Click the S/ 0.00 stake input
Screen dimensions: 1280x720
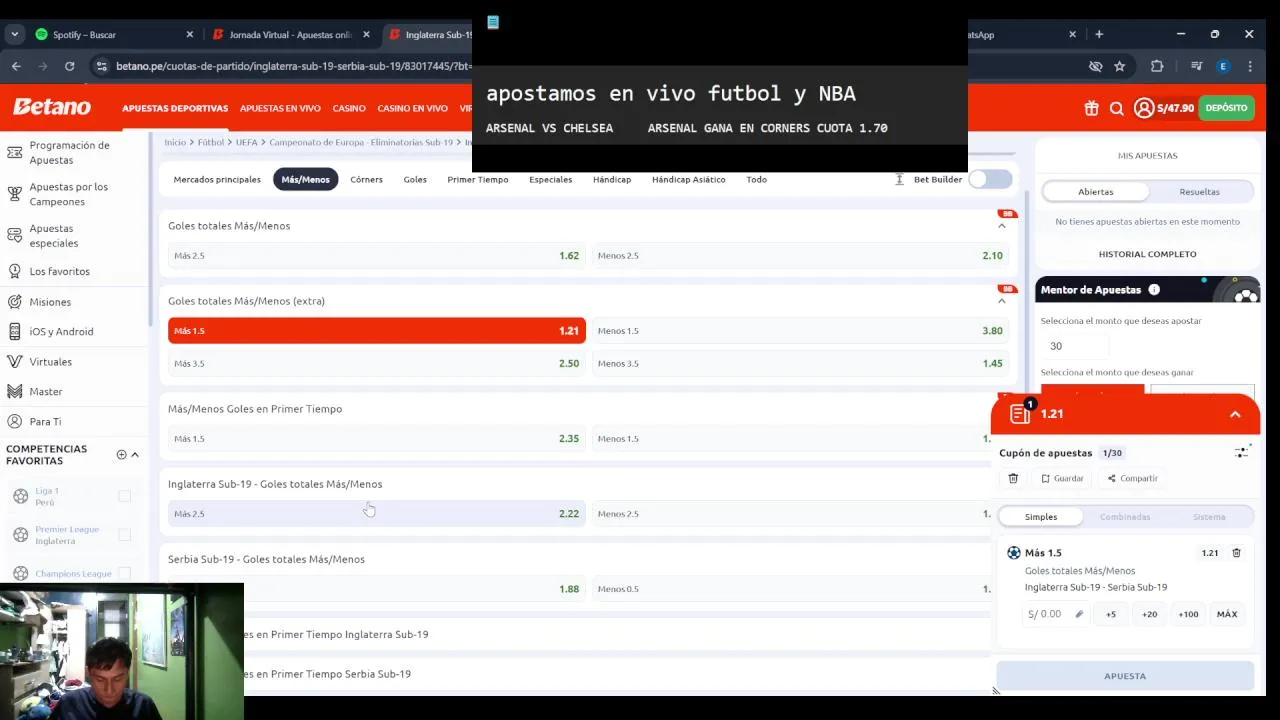[x=1056, y=614]
